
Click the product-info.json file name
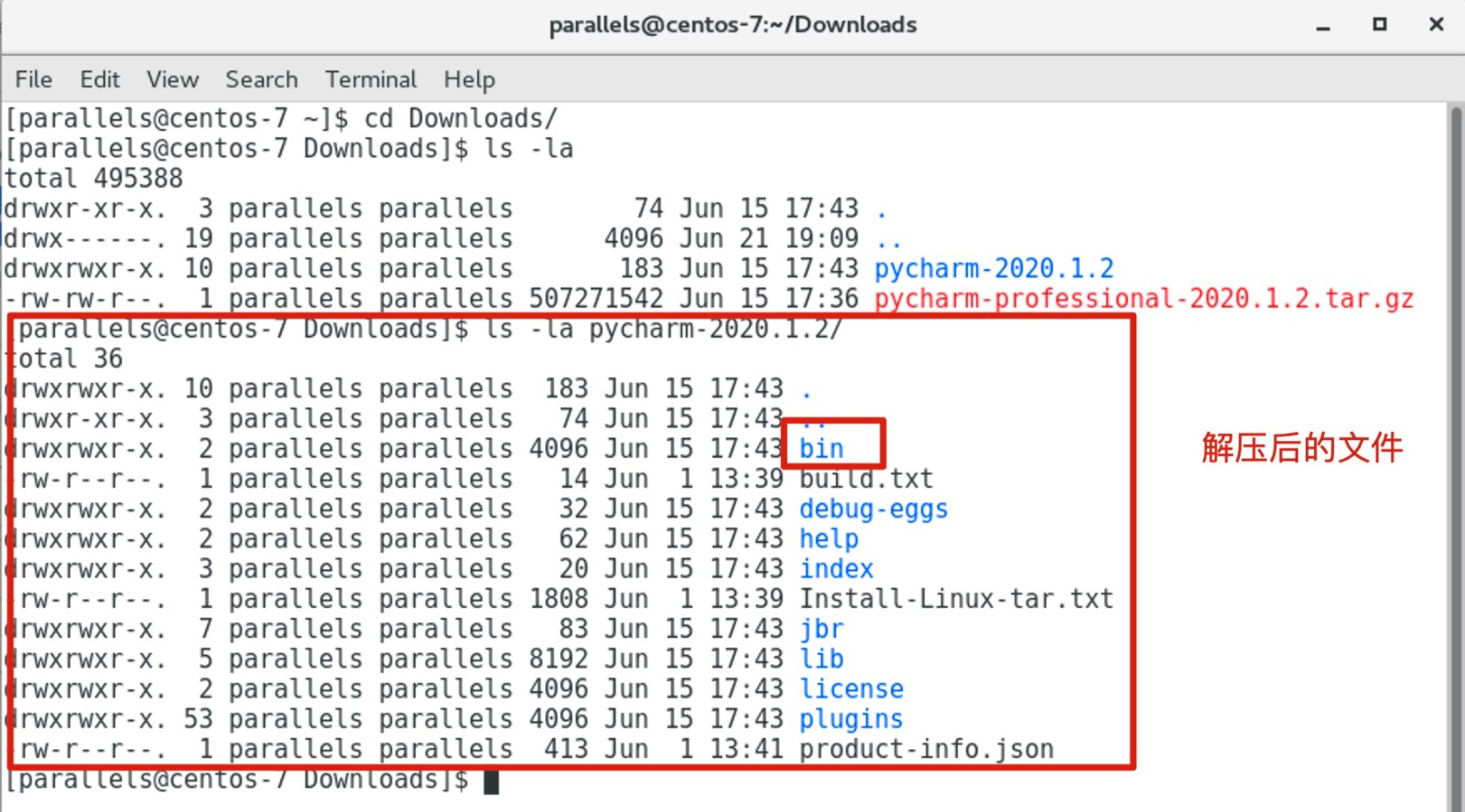pyautogui.click(x=927, y=749)
